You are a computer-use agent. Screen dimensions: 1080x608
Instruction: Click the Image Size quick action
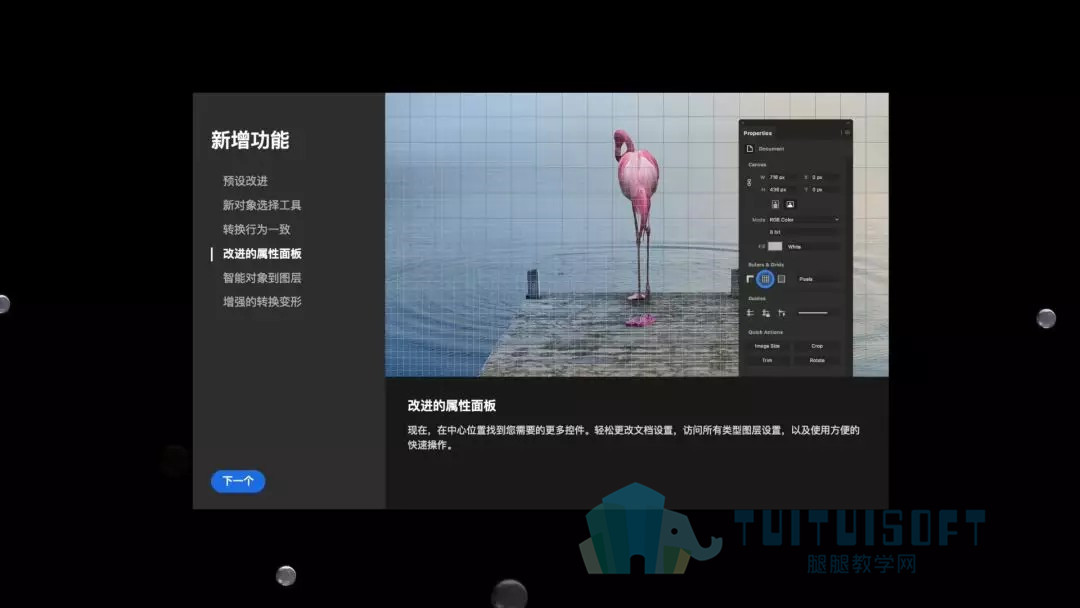pos(767,346)
